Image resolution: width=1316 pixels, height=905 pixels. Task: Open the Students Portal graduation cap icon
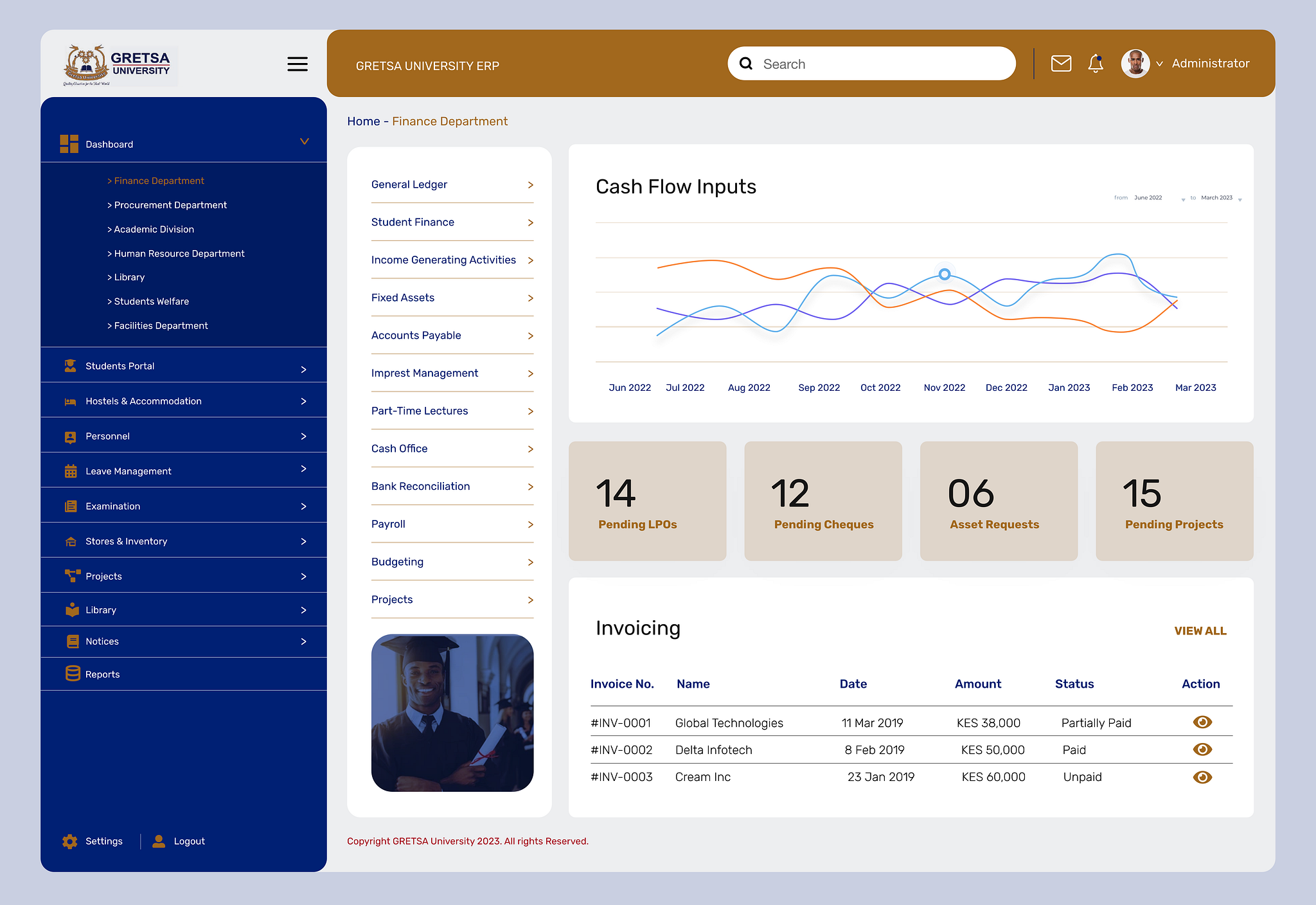coord(70,365)
